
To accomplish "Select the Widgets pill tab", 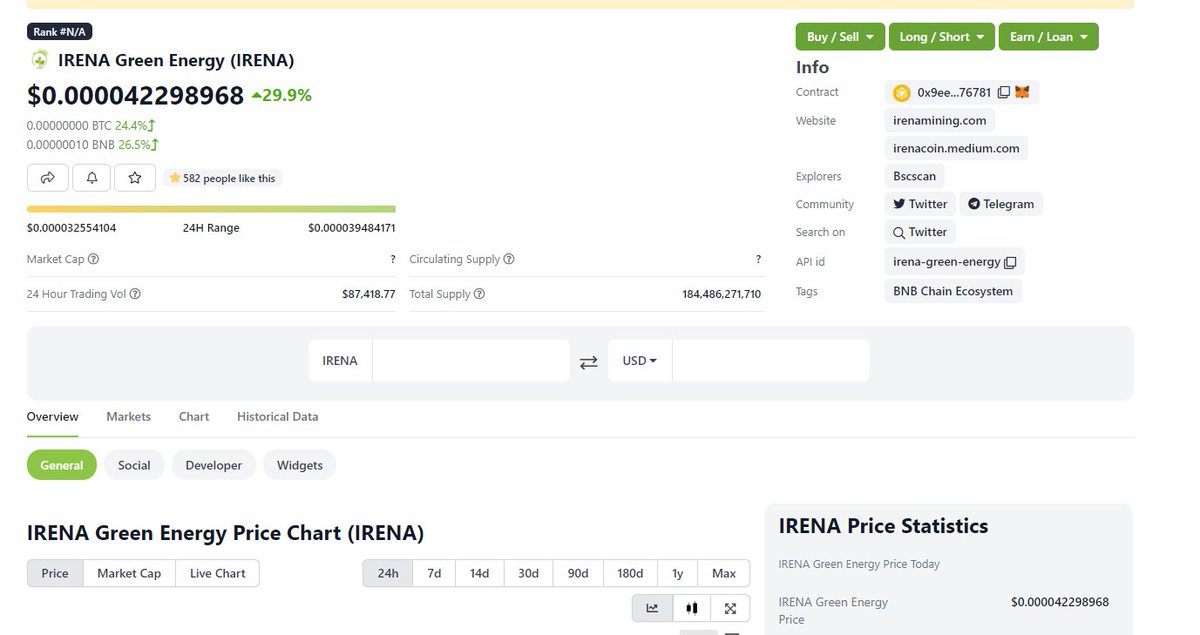I will (x=300, y=465).
